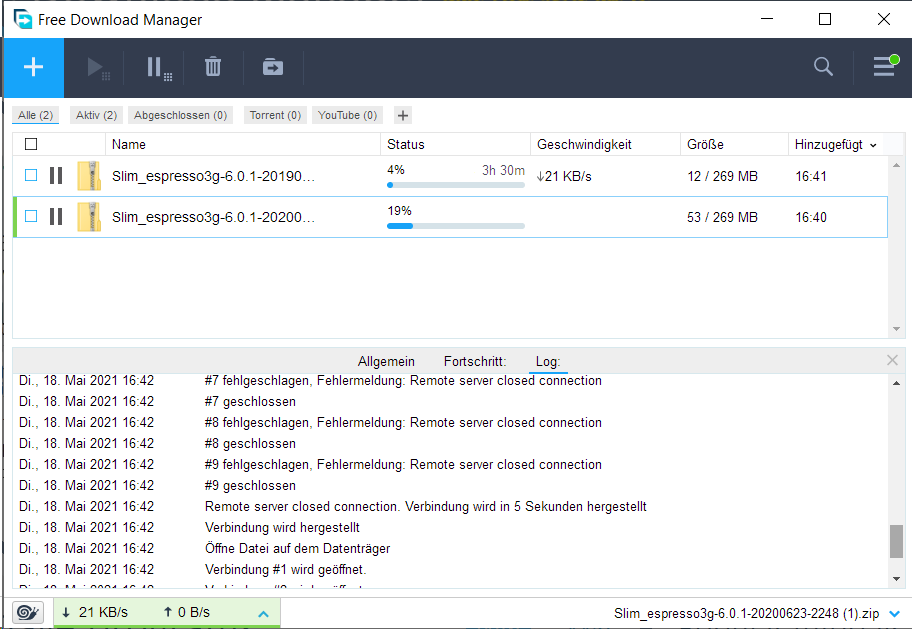The image size is (912, 629).
Task: Click log line '#8 geschlossen'
Action: (250, 443)
